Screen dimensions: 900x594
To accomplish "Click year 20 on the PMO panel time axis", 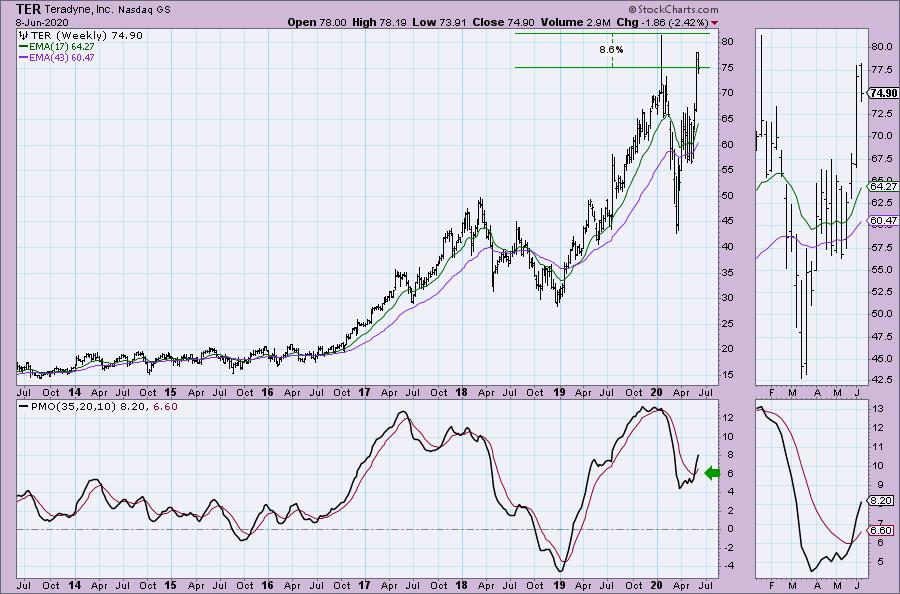I will (x=656, y=585).
